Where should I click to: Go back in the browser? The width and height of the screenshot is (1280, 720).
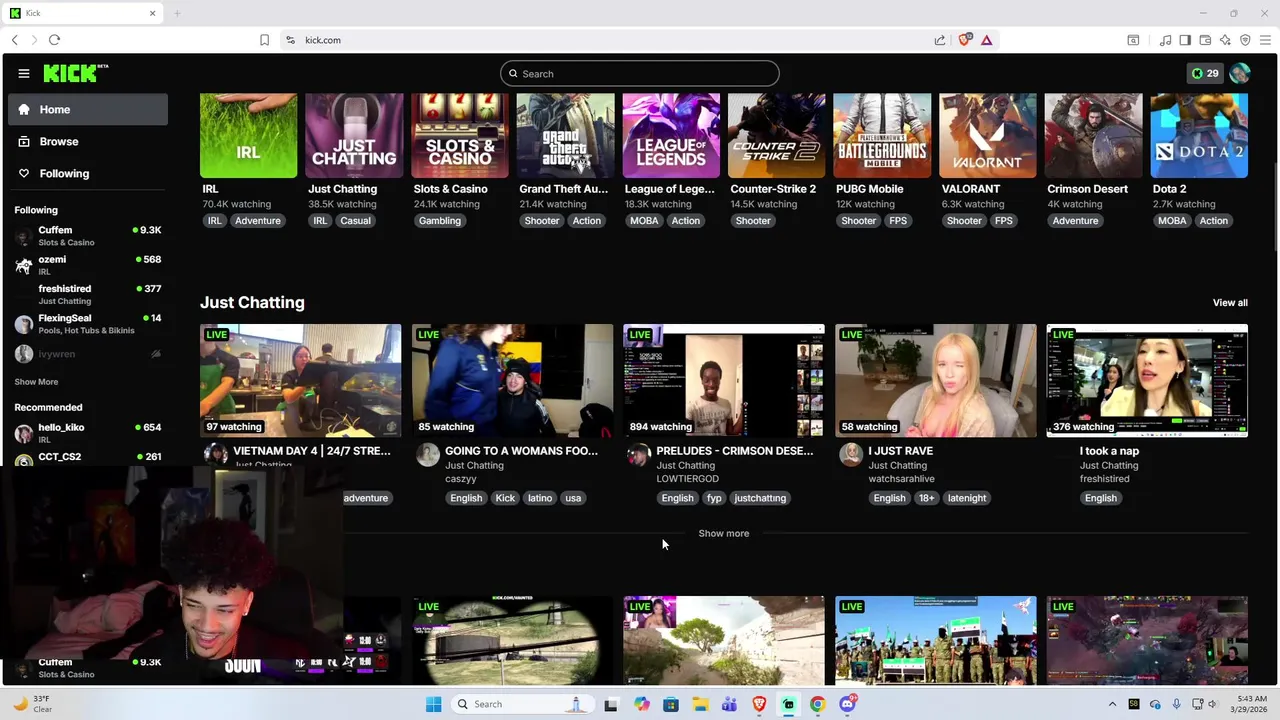pos(14,40)
